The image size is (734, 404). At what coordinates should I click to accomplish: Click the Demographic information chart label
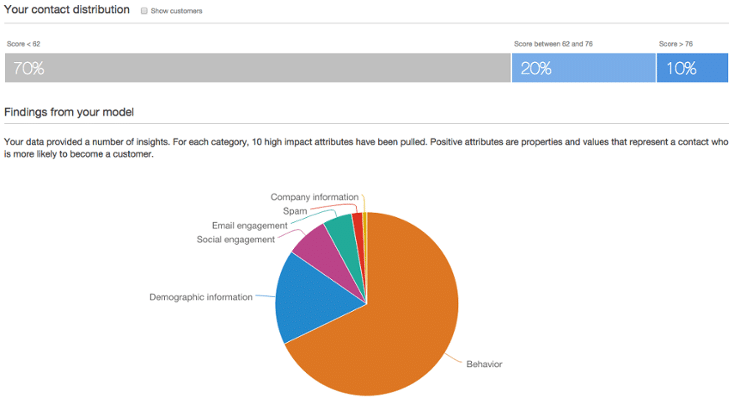click(x=201, y=297)
